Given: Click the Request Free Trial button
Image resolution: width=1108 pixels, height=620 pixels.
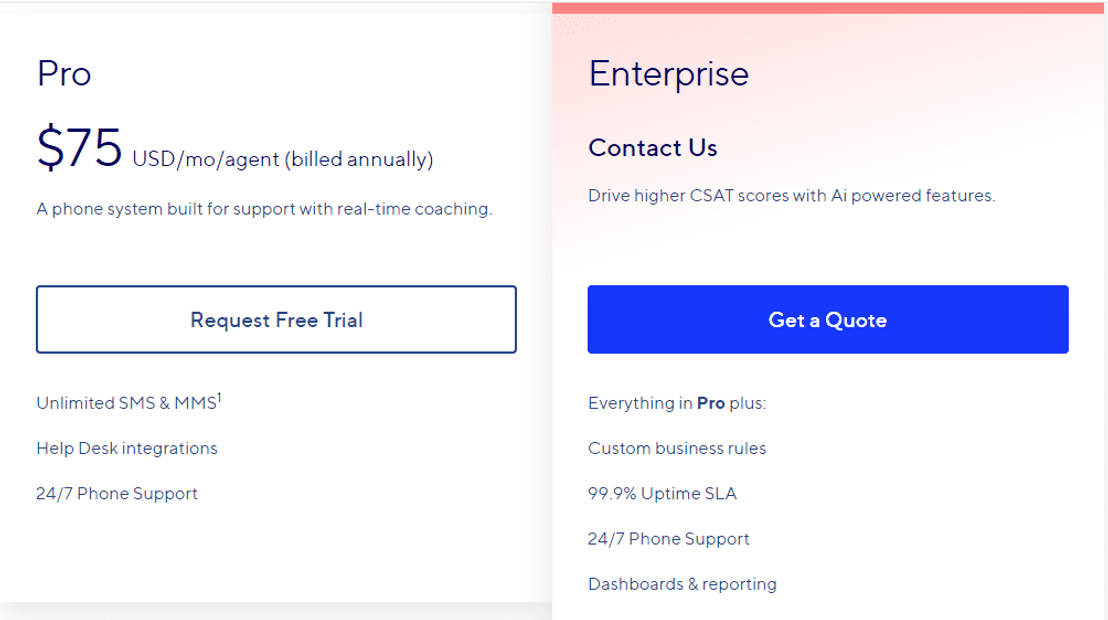Looking at the screenshot, I should [276, 319].
